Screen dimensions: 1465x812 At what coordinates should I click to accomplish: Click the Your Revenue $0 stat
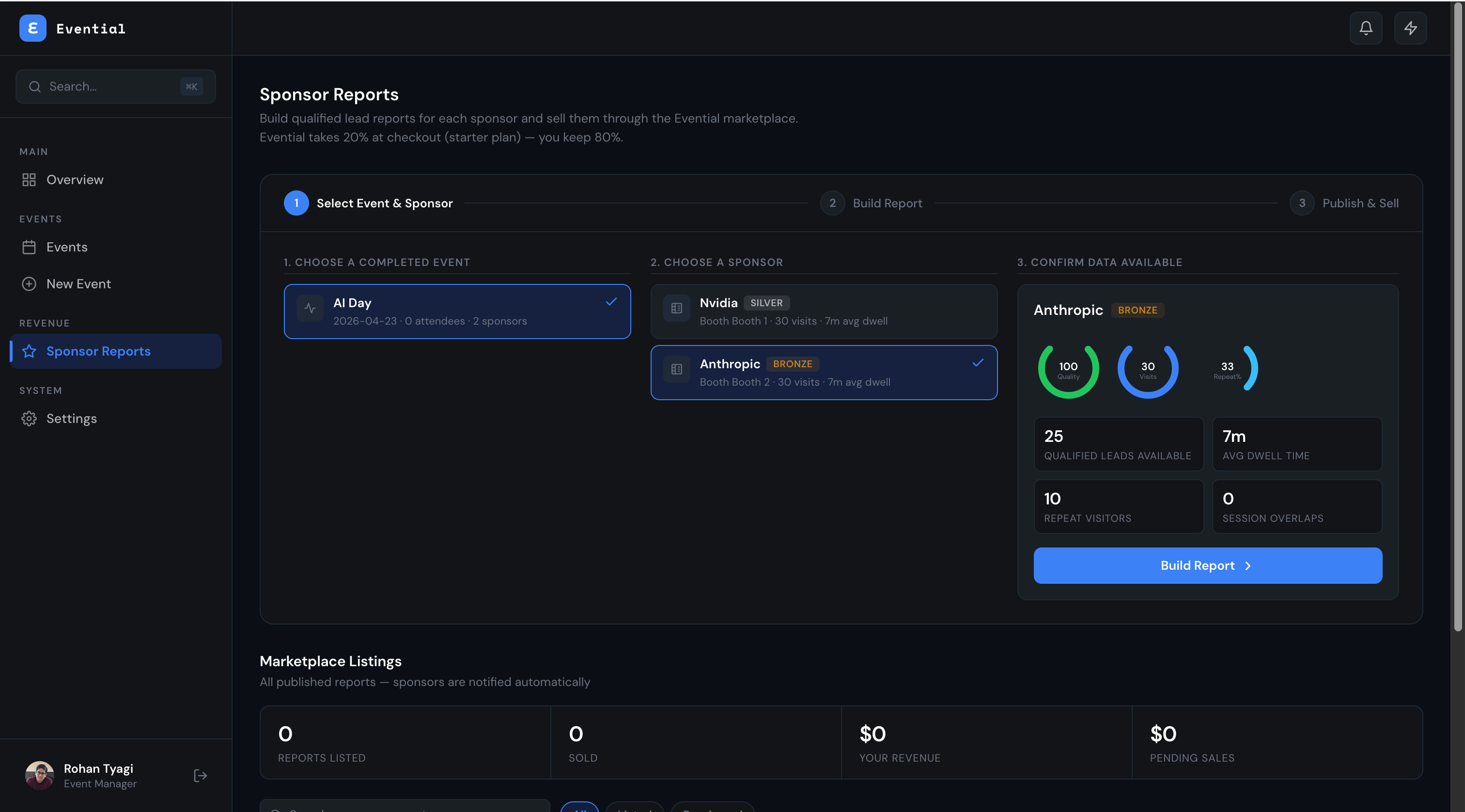(x=987, y=743)
